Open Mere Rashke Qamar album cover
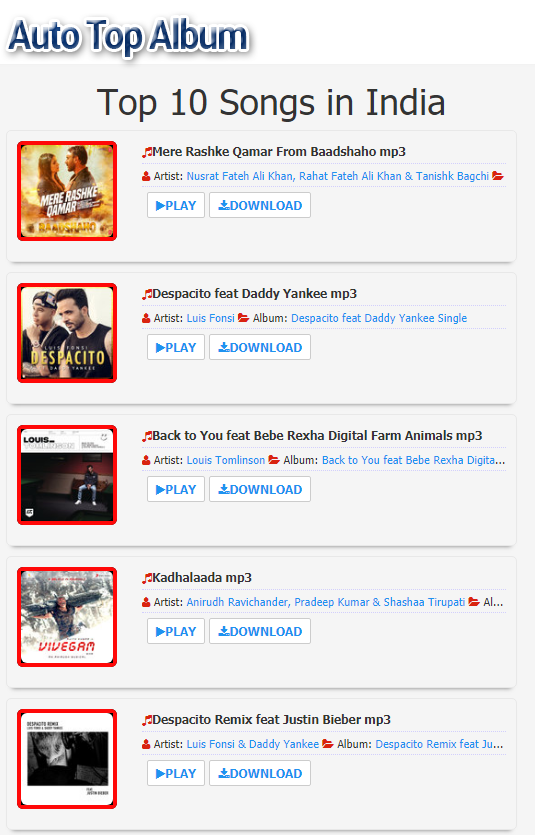Image resolution: width=535 pixels, height=835 pixels. (67, 191)
